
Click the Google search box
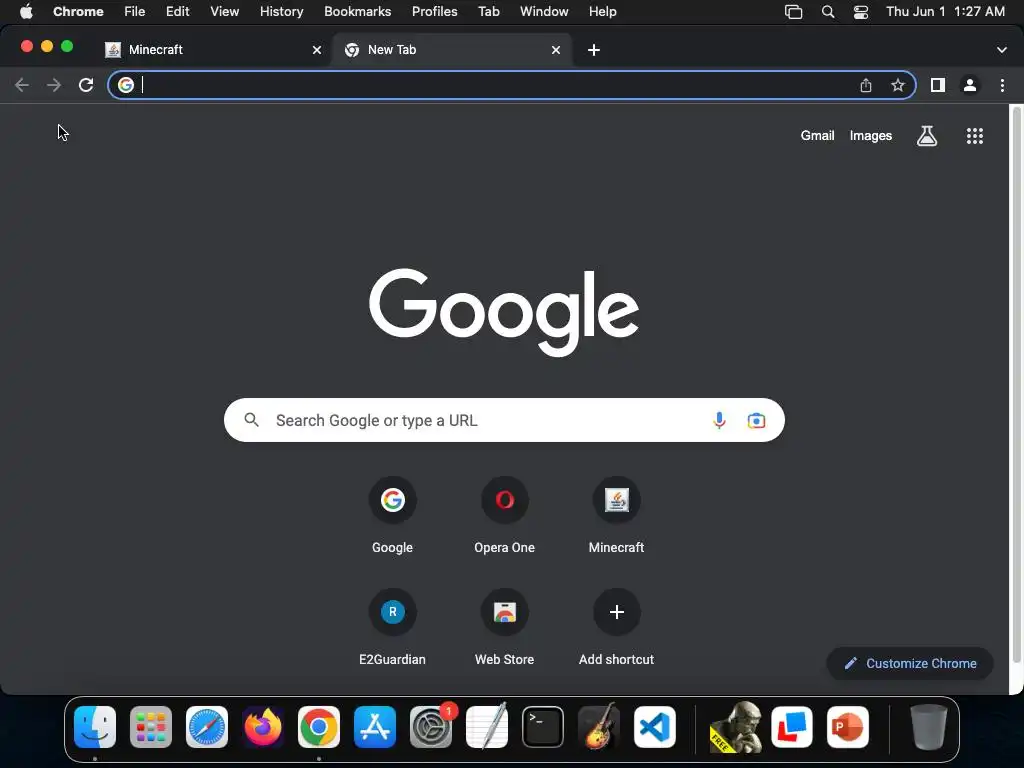click(x=504, y=420)
